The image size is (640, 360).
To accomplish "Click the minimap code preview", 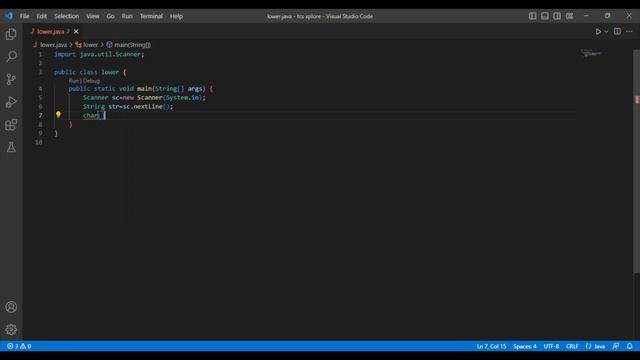I will coord(591,53).
